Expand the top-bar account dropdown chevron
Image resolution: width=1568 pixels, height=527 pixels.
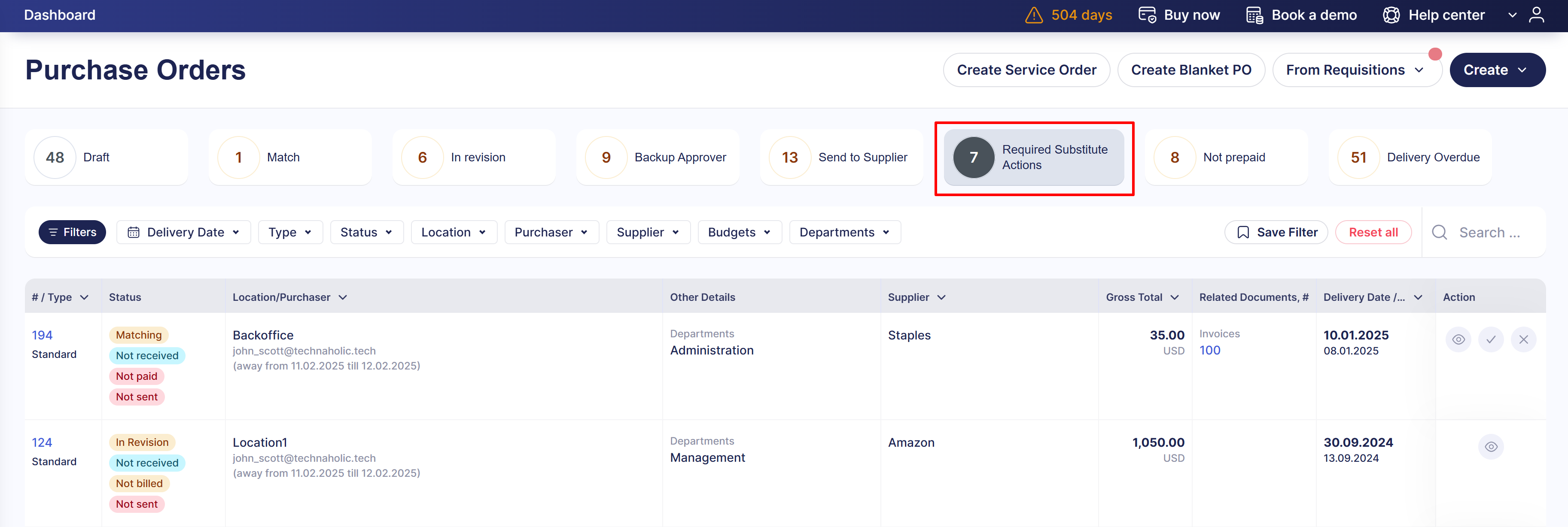[1512, 15]
